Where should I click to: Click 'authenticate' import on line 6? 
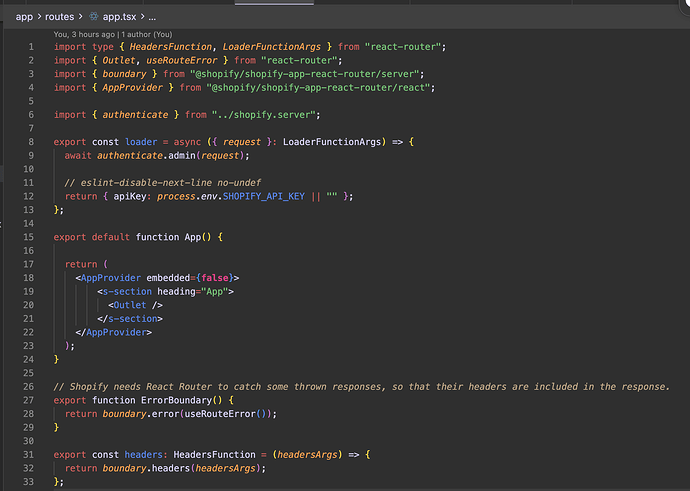pos(135,115)
